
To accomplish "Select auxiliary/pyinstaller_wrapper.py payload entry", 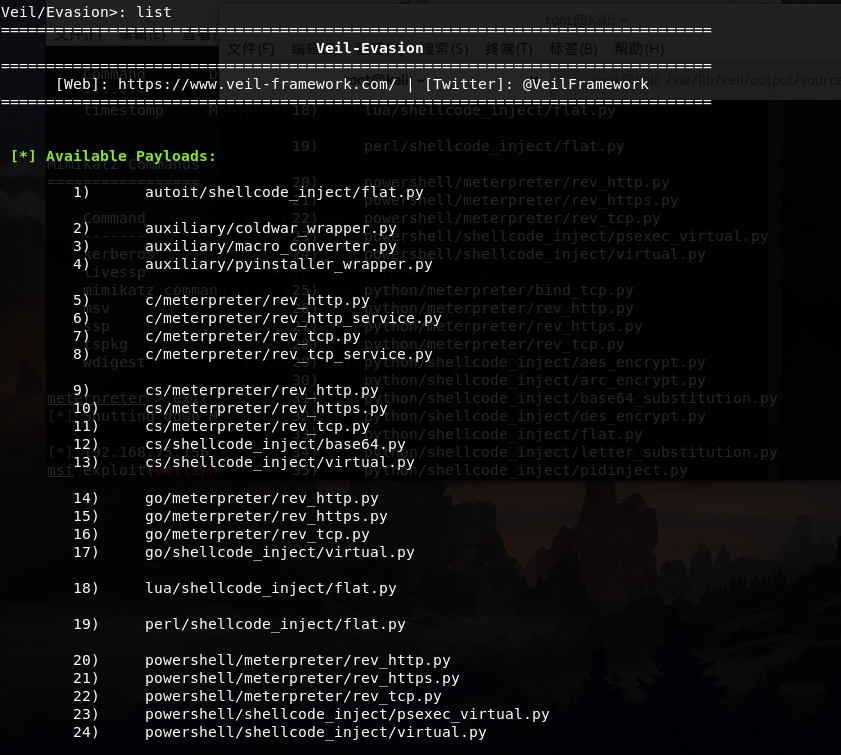I will pos(288,264).
